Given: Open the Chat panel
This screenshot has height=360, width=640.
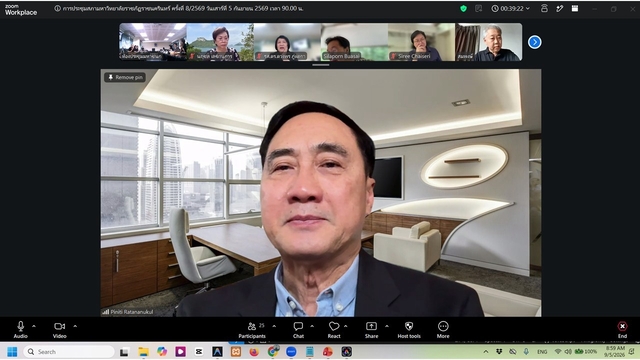Looking at the screenshot, I should (x=298, y=330).
